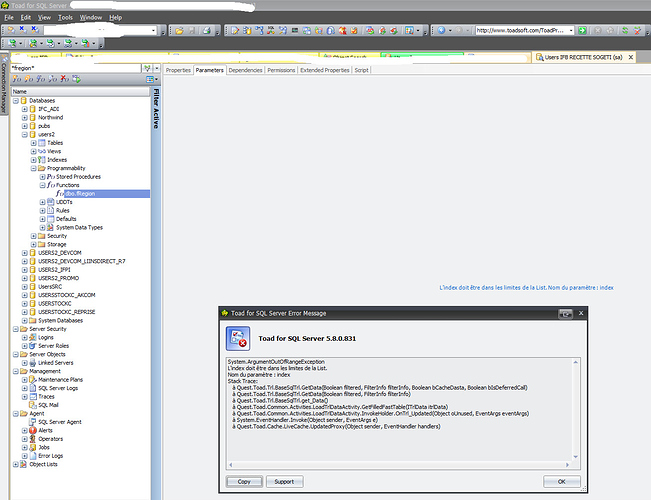Collapse the Functions node
651x500 pixels.
pos(43,185)
